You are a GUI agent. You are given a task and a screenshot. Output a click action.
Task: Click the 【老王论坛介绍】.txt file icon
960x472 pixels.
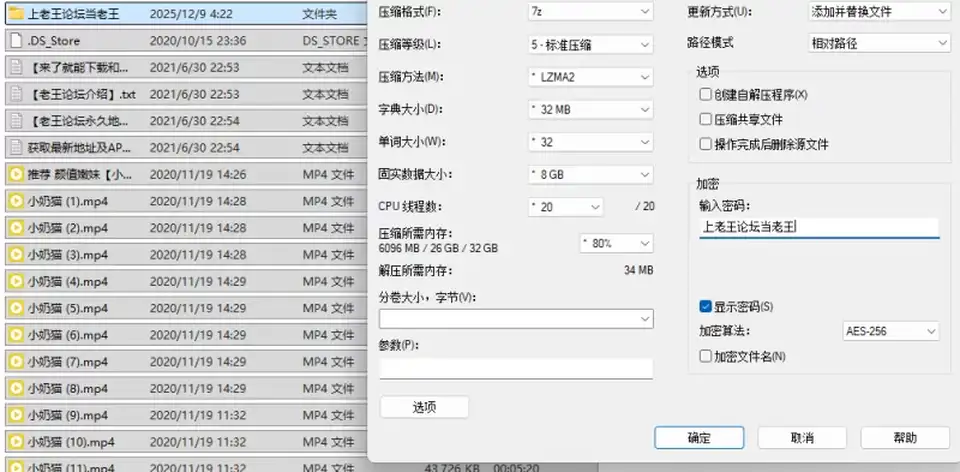pyautogui.click(x=17, y=94)
